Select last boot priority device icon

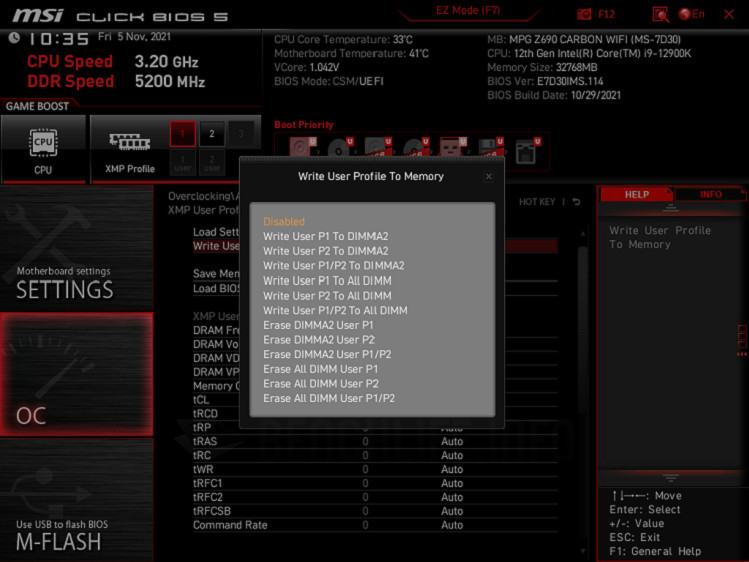(x=528, y=150)
